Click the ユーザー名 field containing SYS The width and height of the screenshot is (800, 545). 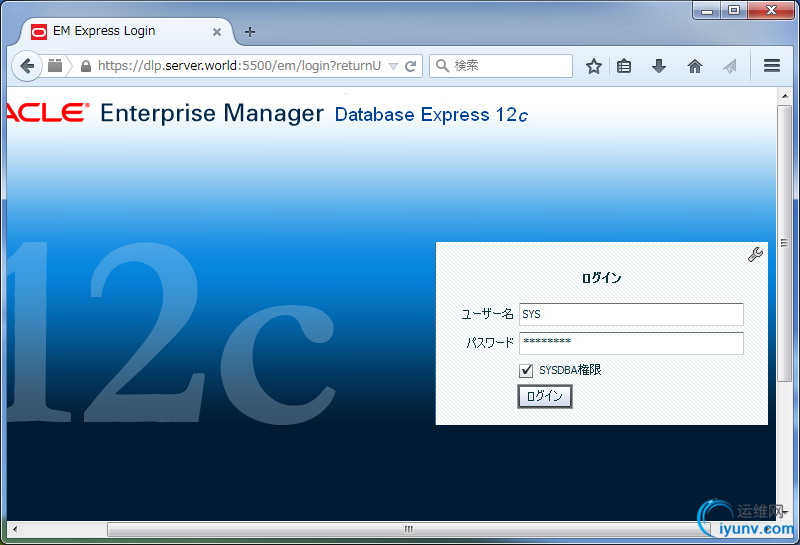point(631,314)
